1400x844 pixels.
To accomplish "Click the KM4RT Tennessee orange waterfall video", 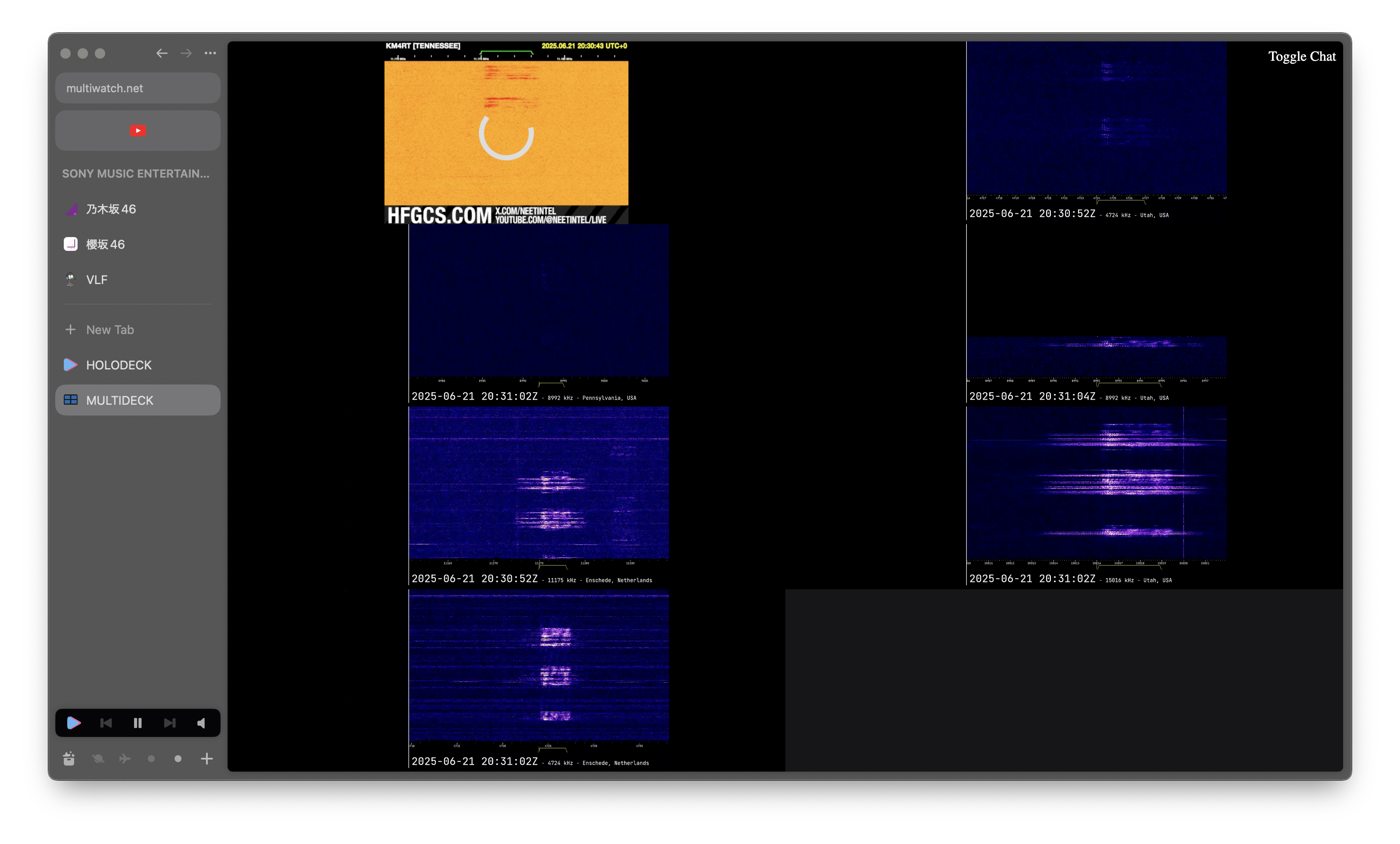I will tap(506, 133).
